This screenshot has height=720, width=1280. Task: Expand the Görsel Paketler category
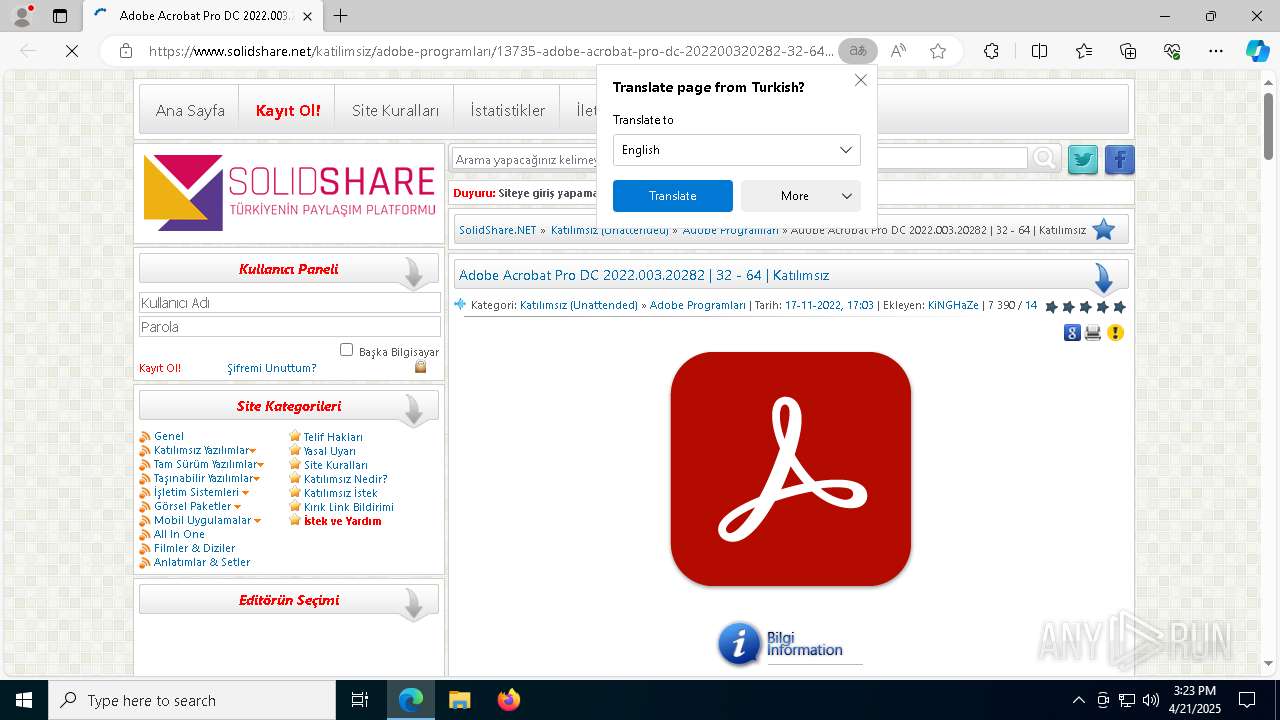pyautogui.click(x=237, y=507)
